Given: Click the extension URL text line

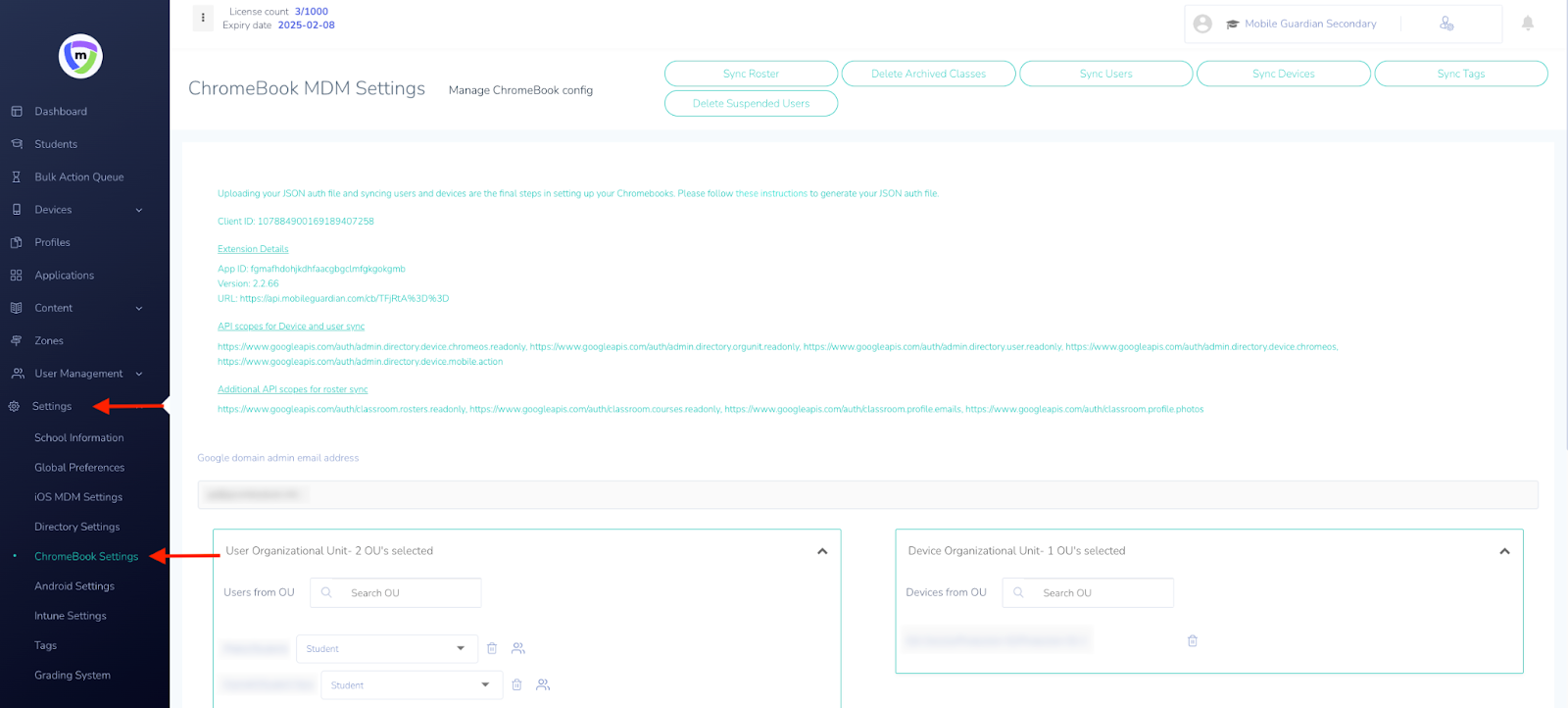Looking at the screenshot, I should click(x=333, y=298).
